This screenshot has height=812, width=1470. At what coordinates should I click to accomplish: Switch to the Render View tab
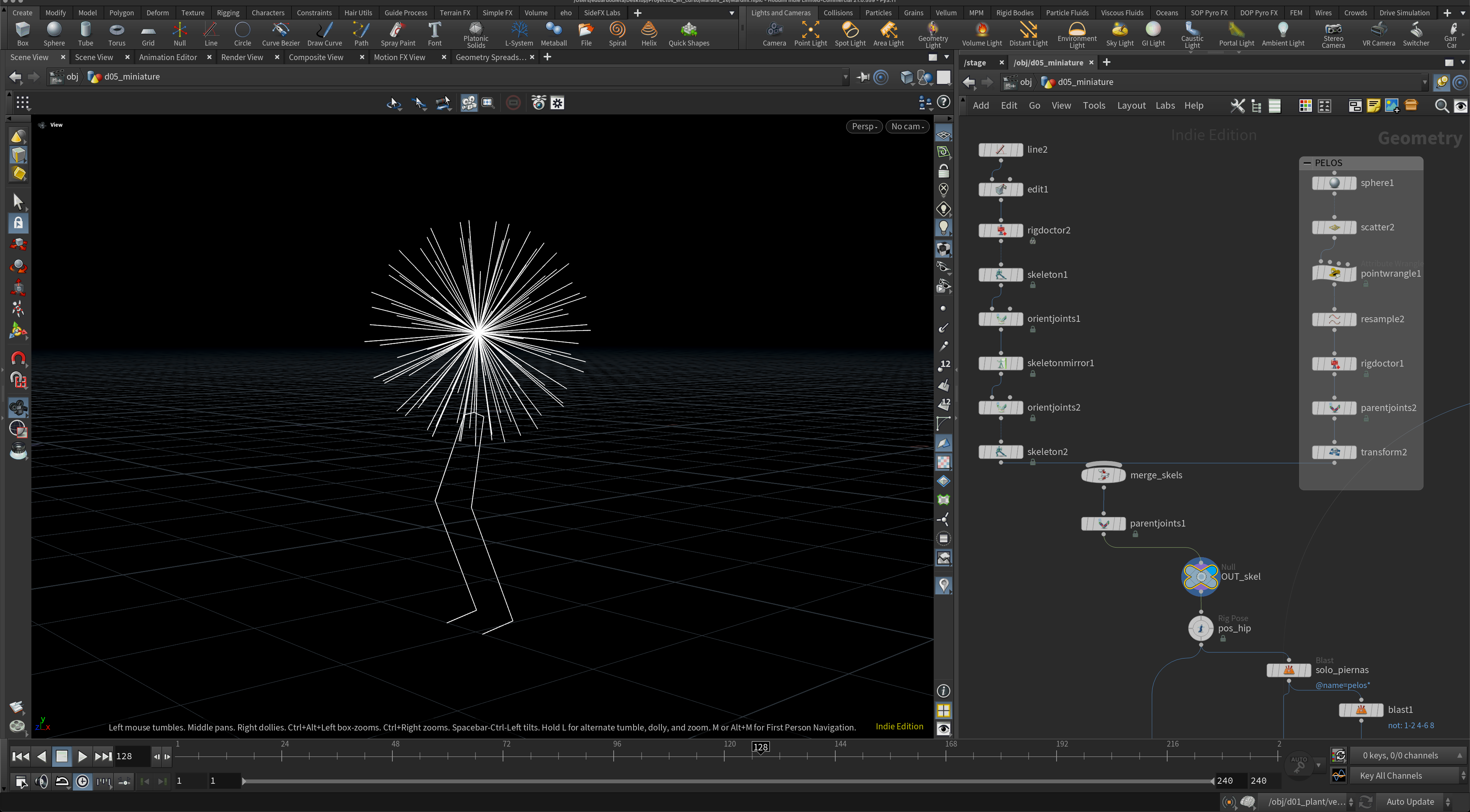pos(242,57)
